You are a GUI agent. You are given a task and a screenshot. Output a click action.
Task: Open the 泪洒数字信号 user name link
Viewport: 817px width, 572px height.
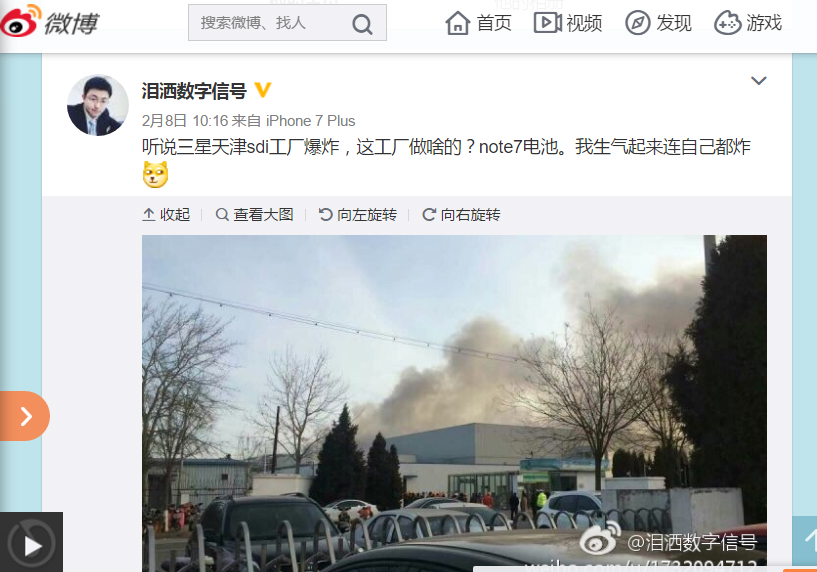tap(194, 91)
